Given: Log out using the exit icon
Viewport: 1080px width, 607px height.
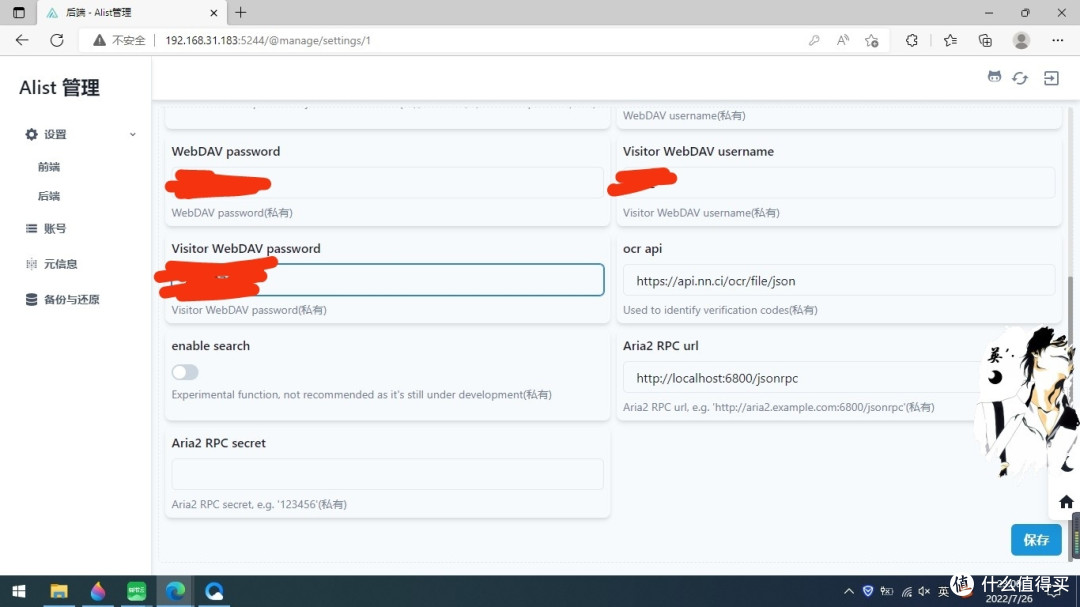Looking at the screenshot, I should coord(1051,77).
